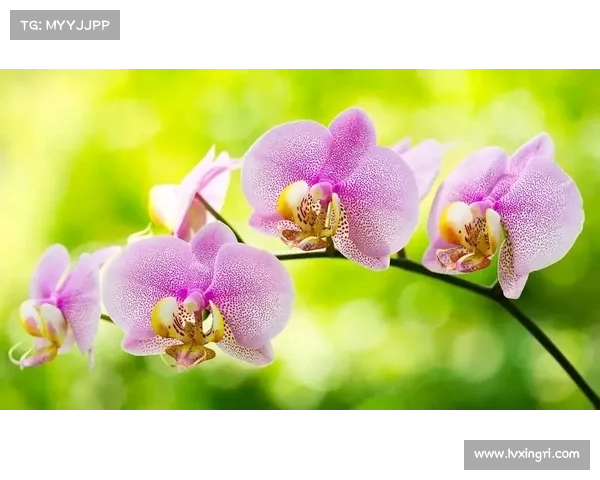Select the large front-left orchid blossom
Image resolution: width=600 pixels, height=480 pixels.
point(197,297)
